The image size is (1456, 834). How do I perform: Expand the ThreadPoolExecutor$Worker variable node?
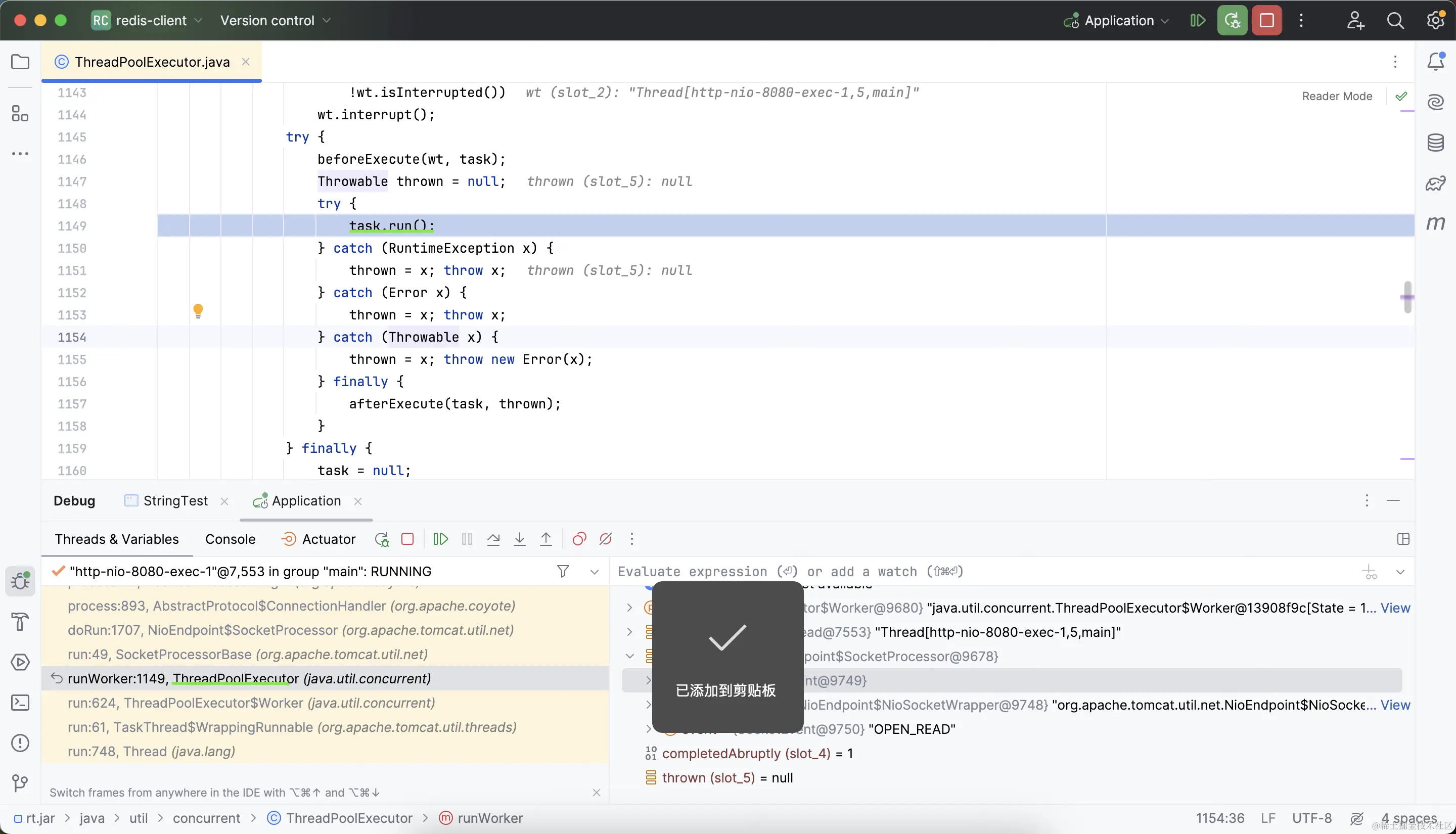pyautogui.click(x=629, y=608)
